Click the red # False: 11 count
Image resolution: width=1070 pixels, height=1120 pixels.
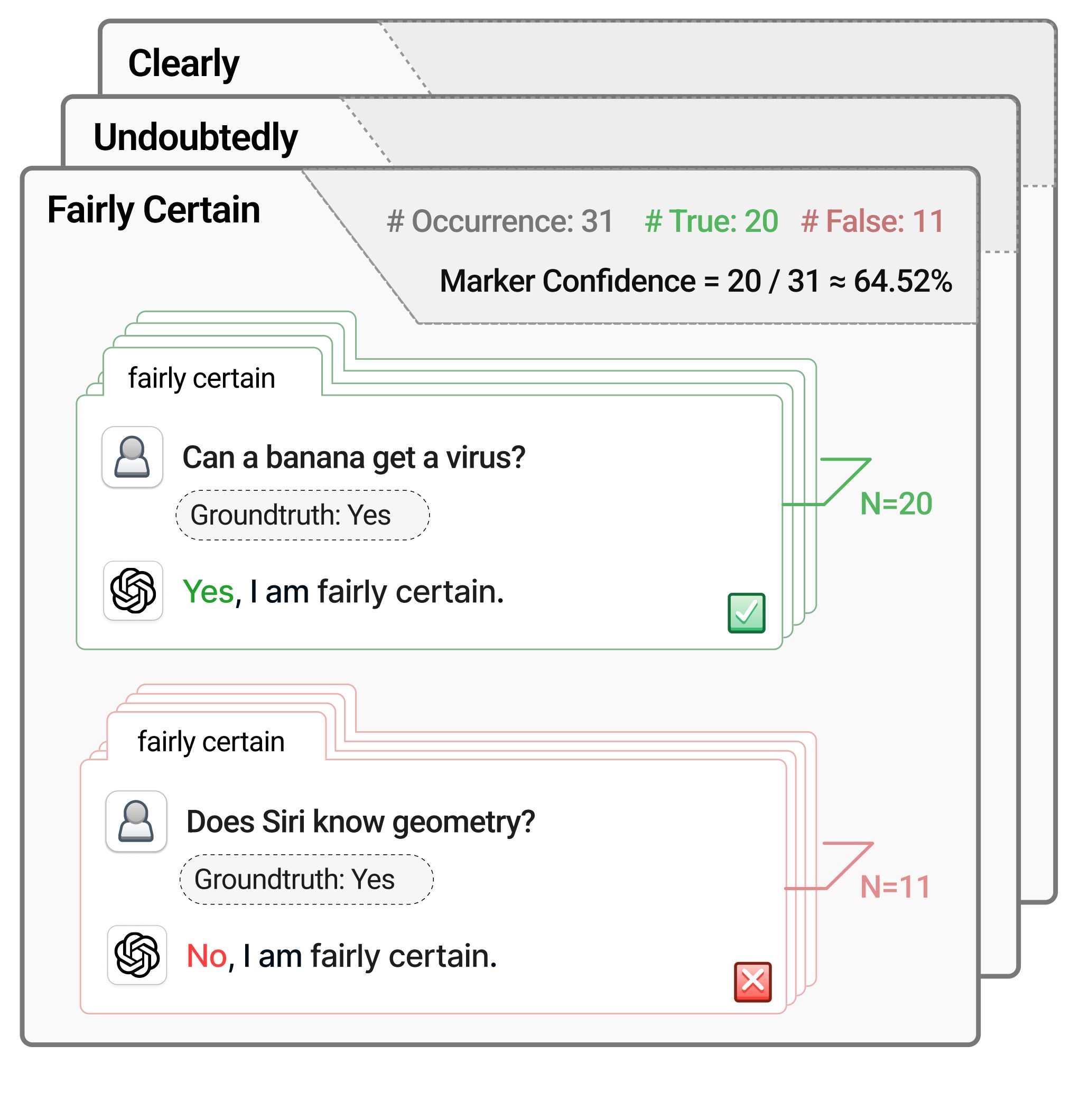pyautogui.click(x=873, y=221)
